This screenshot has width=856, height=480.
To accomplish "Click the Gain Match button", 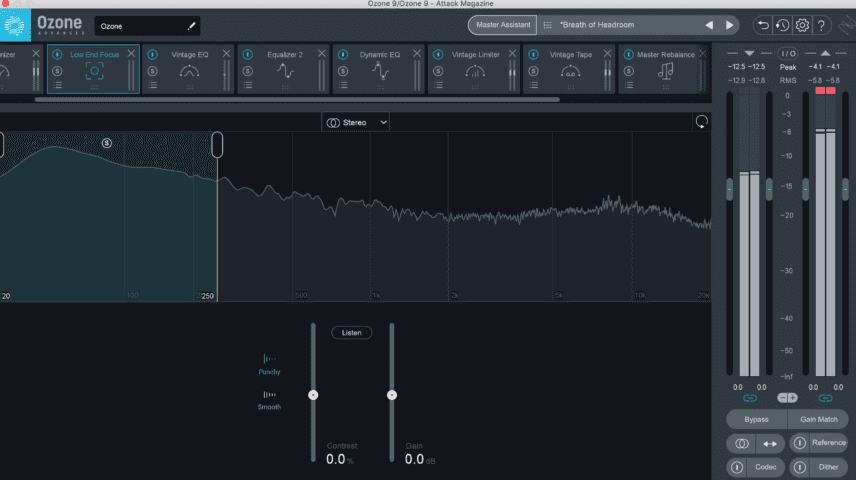I will [818, 419].
